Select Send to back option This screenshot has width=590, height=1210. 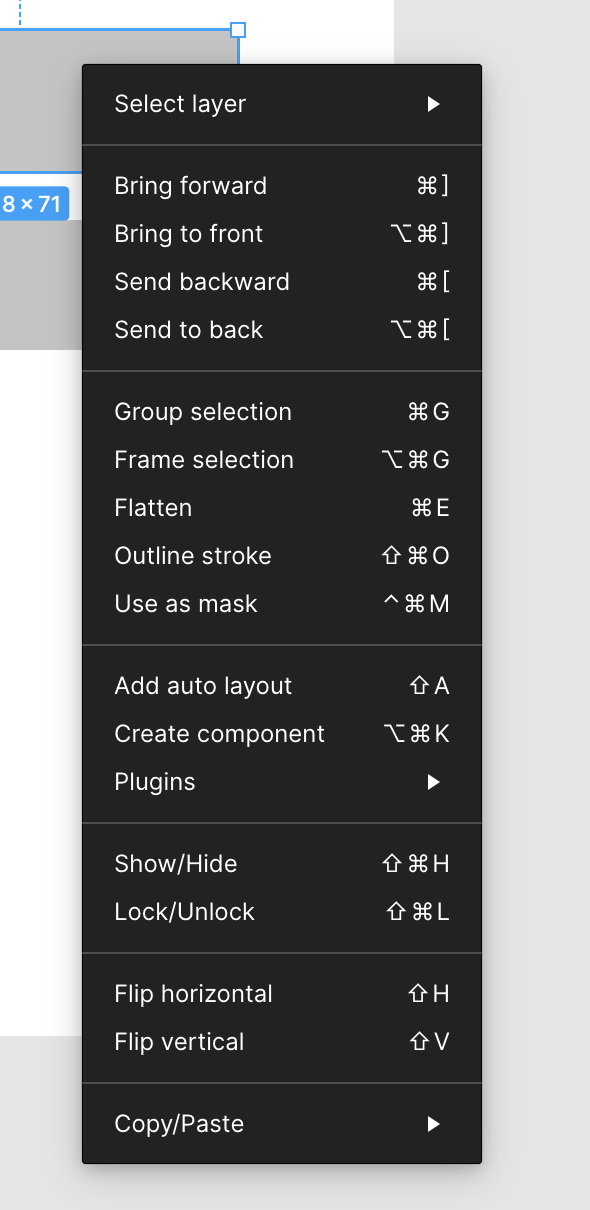point(282,330)
